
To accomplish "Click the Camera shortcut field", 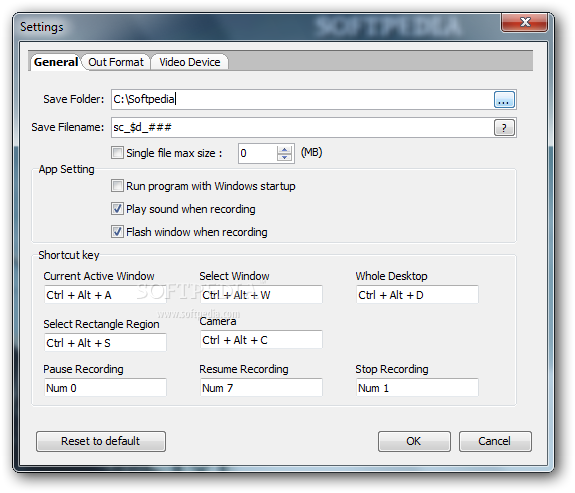I will click(261, 340).
